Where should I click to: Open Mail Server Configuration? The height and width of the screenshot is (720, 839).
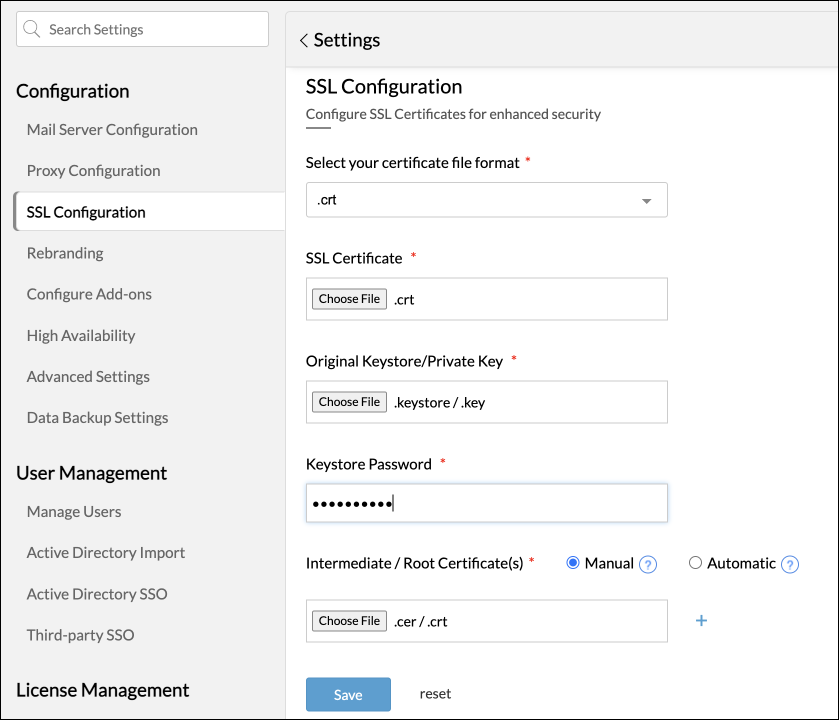(112, 130)
